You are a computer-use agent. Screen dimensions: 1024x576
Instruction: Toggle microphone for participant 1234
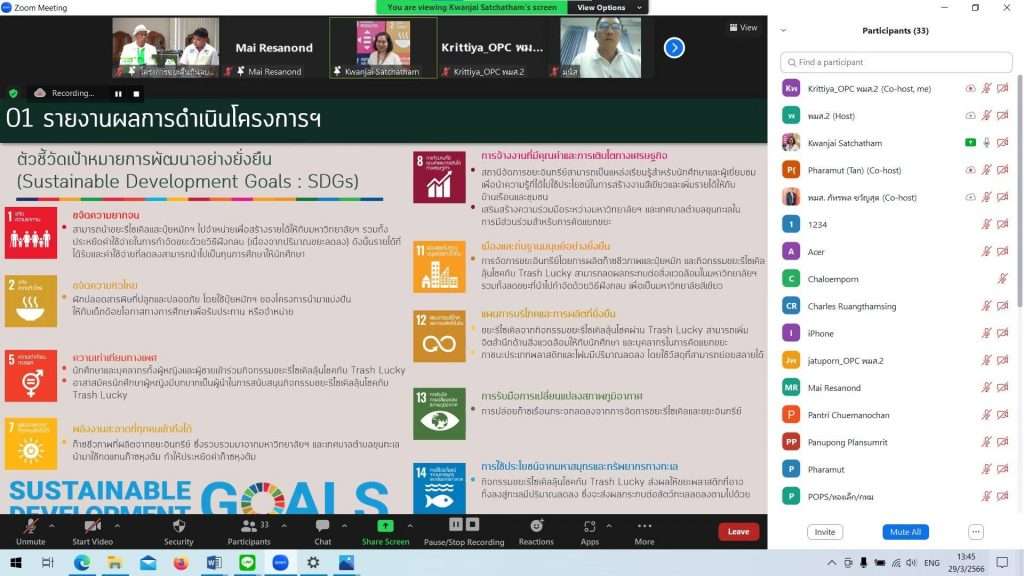pos(986,225)
